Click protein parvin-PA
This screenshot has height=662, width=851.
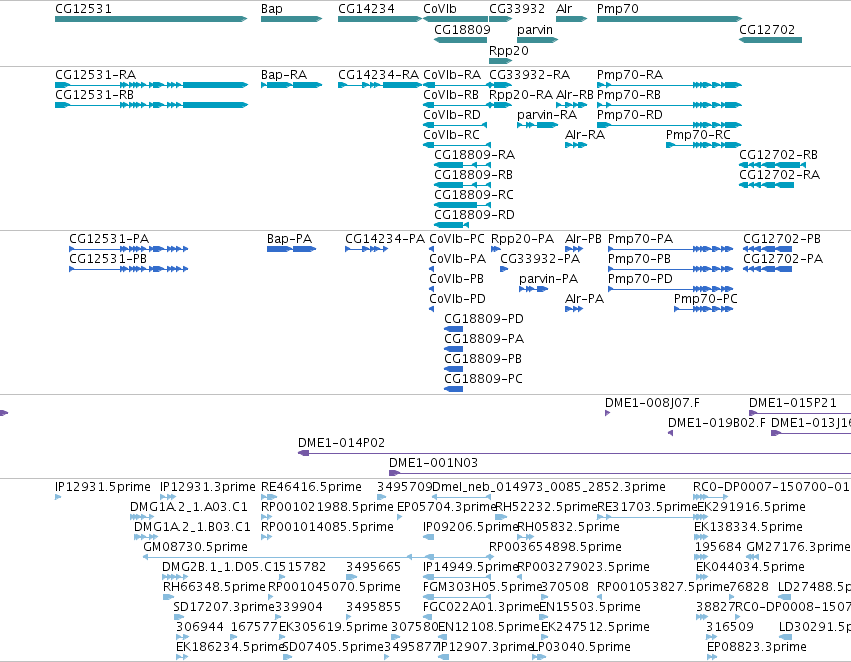[x=533, y=289]
